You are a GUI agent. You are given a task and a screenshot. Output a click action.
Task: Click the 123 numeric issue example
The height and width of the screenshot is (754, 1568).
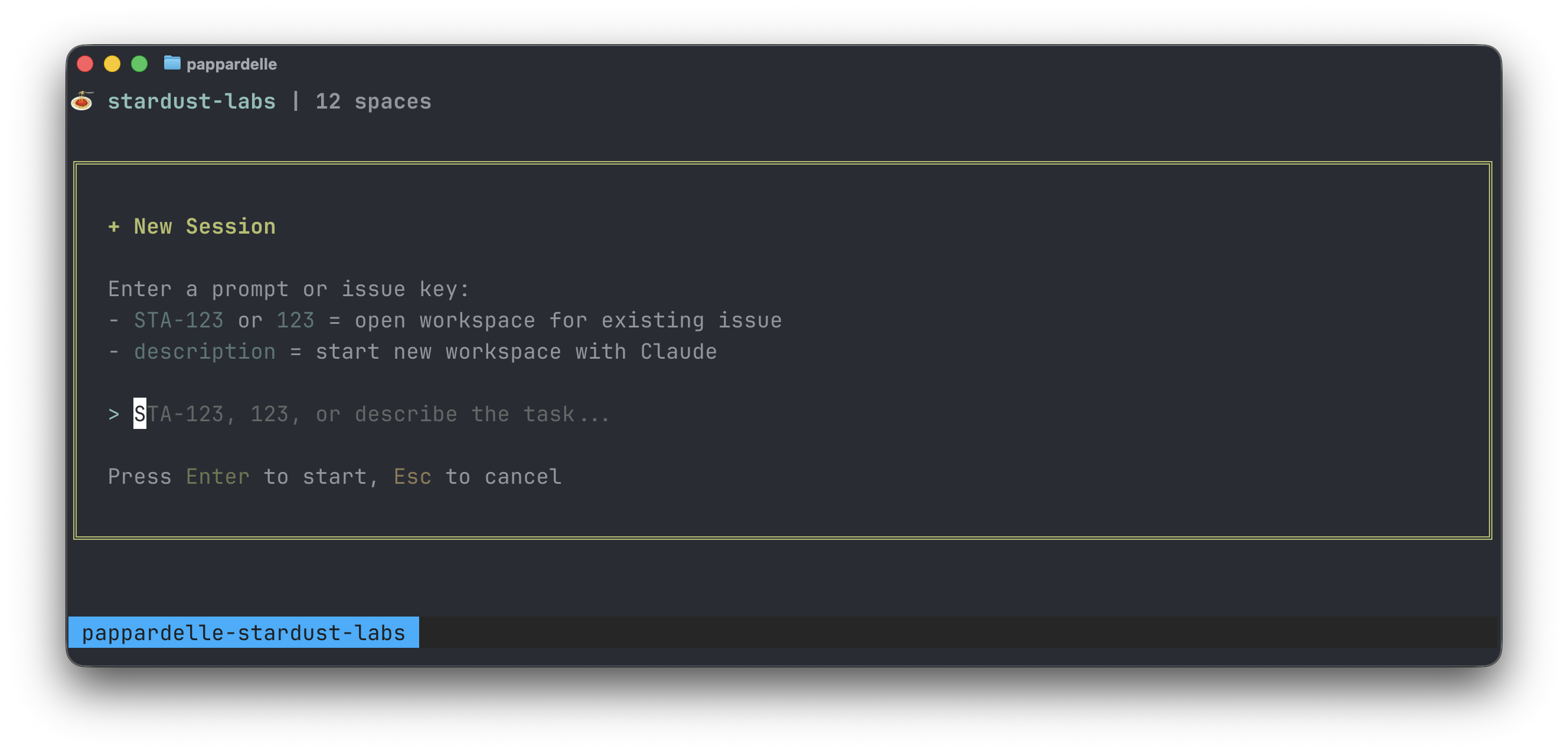[x=295, y=319]
